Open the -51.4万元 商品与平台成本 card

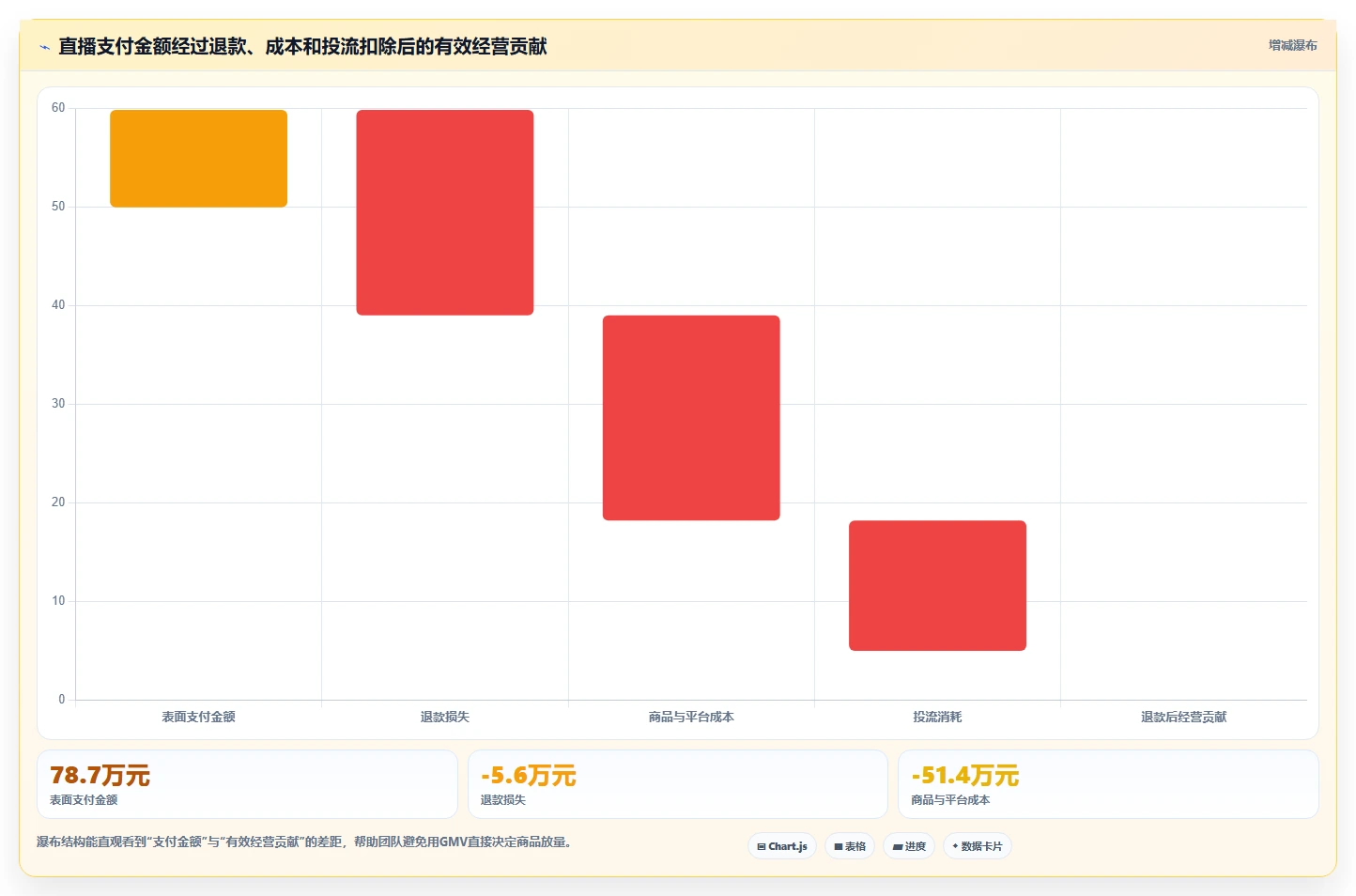click(1108, 784)
